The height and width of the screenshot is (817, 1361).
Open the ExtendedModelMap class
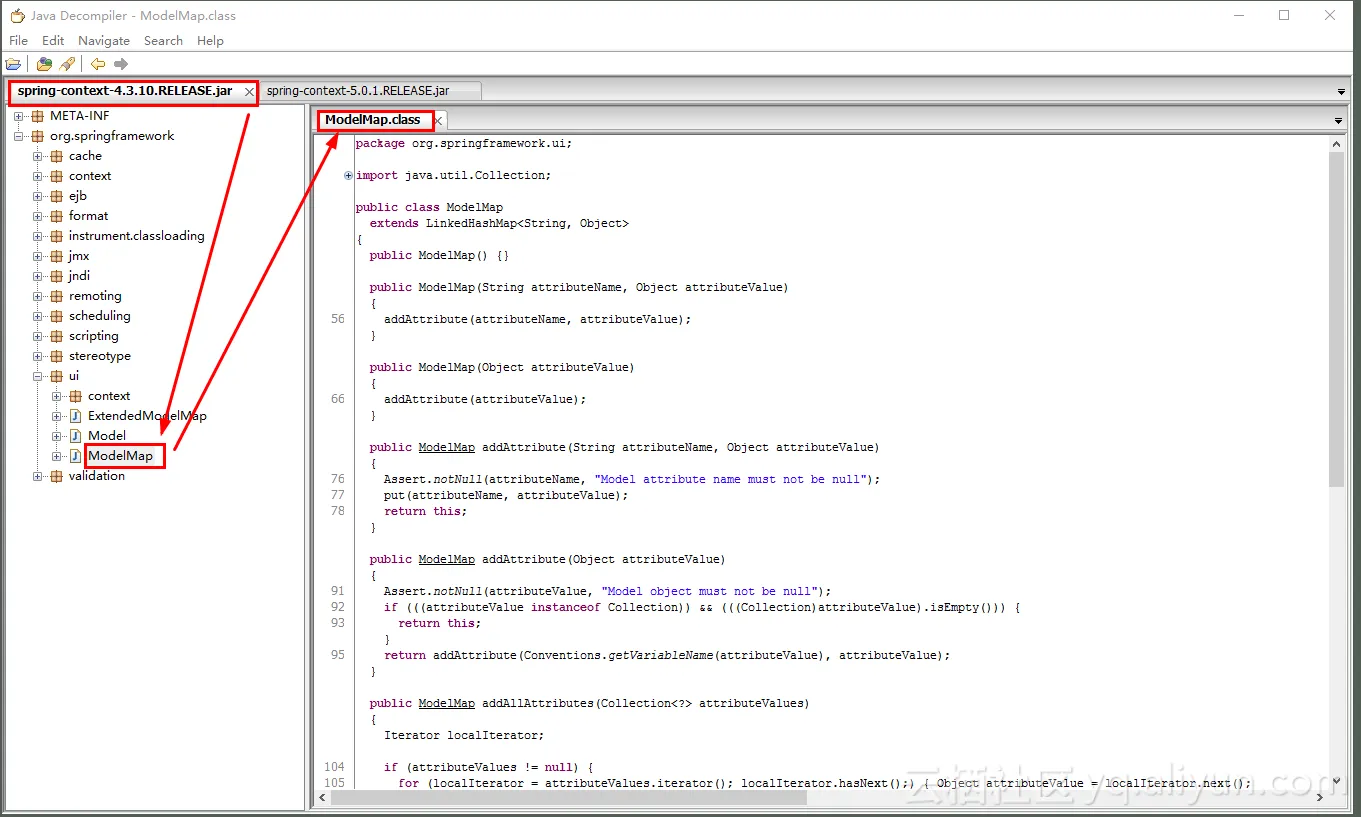click(x=147, y=416)
